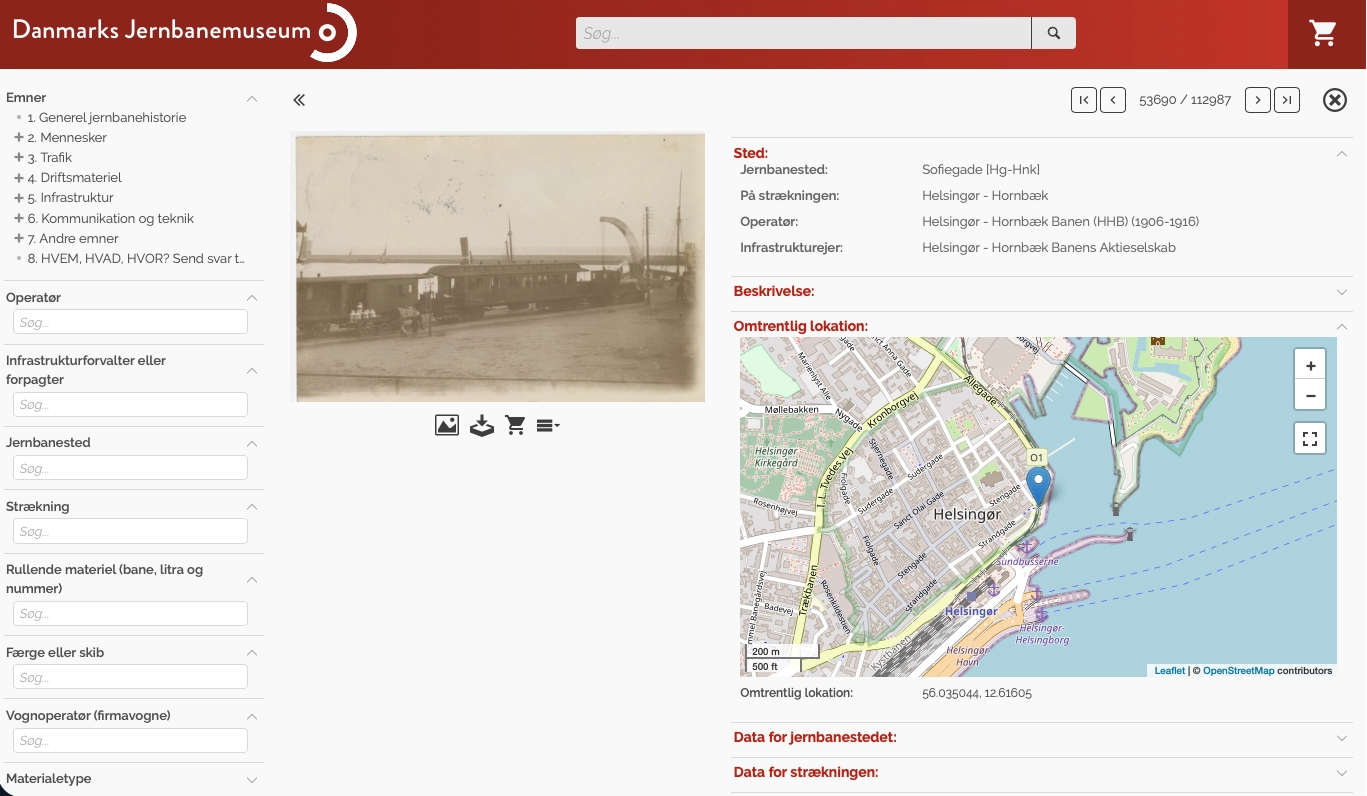The width and height of the screenshot is (1367, 796).
Task: Expand the 7. Andre emner topic
Action: [19, 238]
